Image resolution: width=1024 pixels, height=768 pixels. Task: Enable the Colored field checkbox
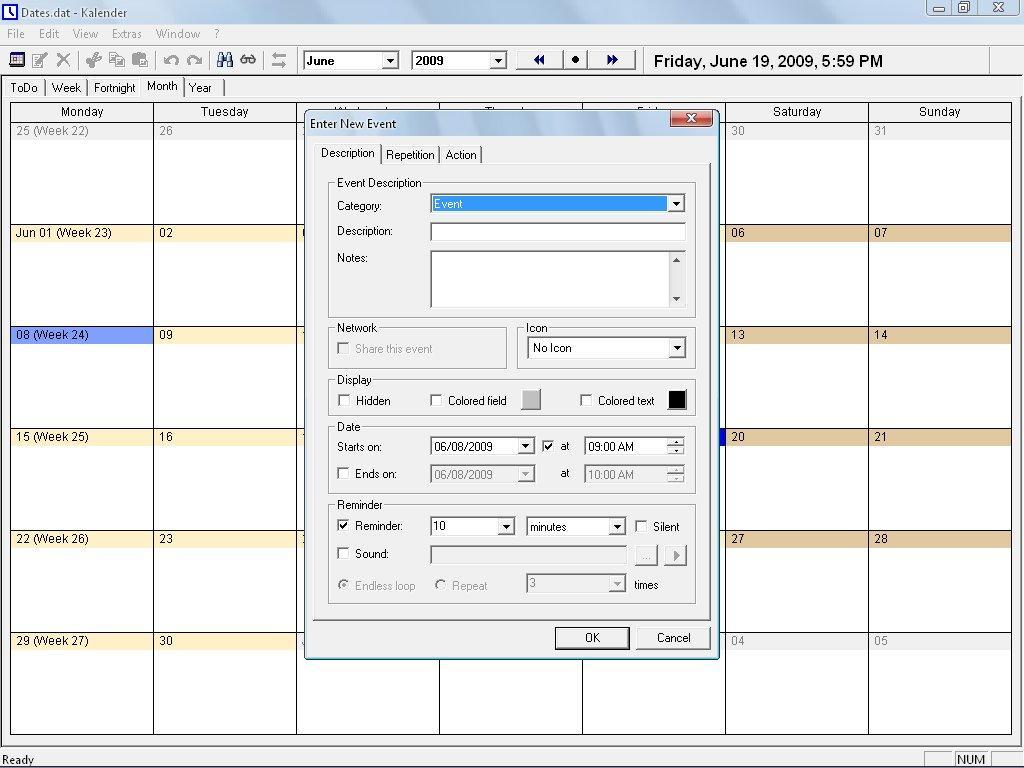[x=436, y=400]
